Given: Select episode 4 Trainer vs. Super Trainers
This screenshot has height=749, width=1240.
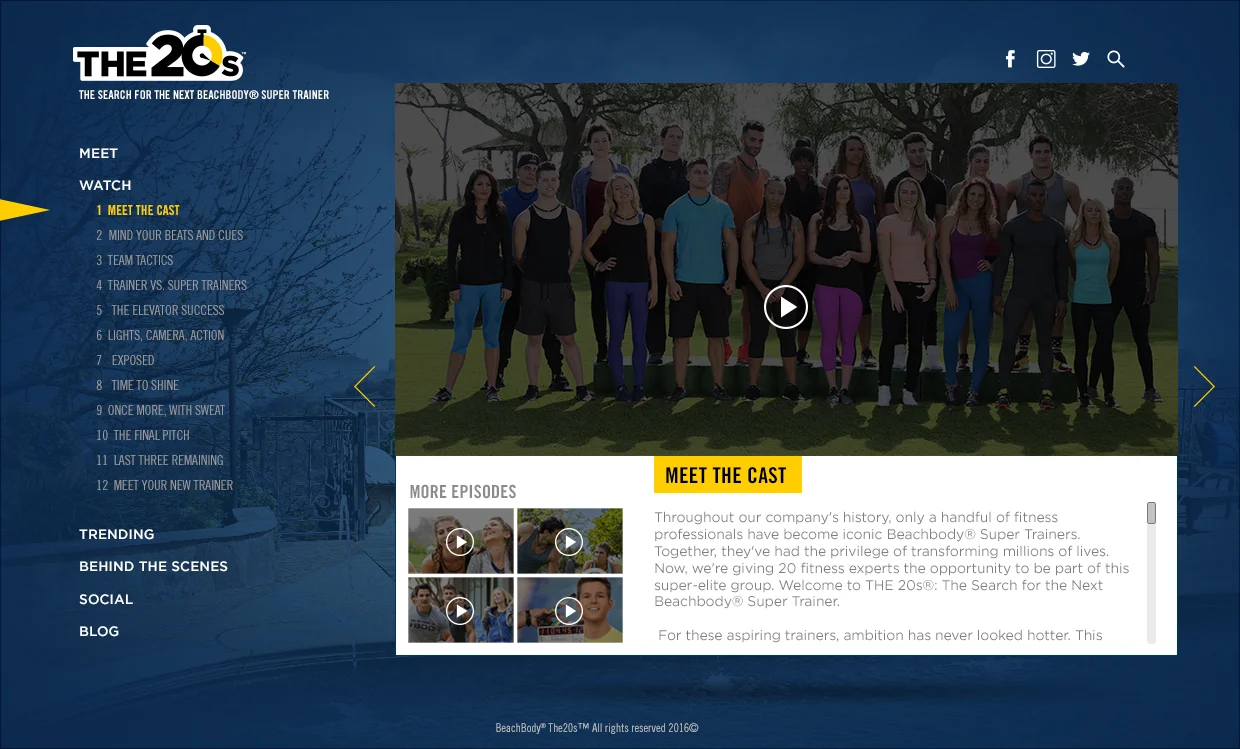Looking at the screenshot, I should [x=171, y=285].
